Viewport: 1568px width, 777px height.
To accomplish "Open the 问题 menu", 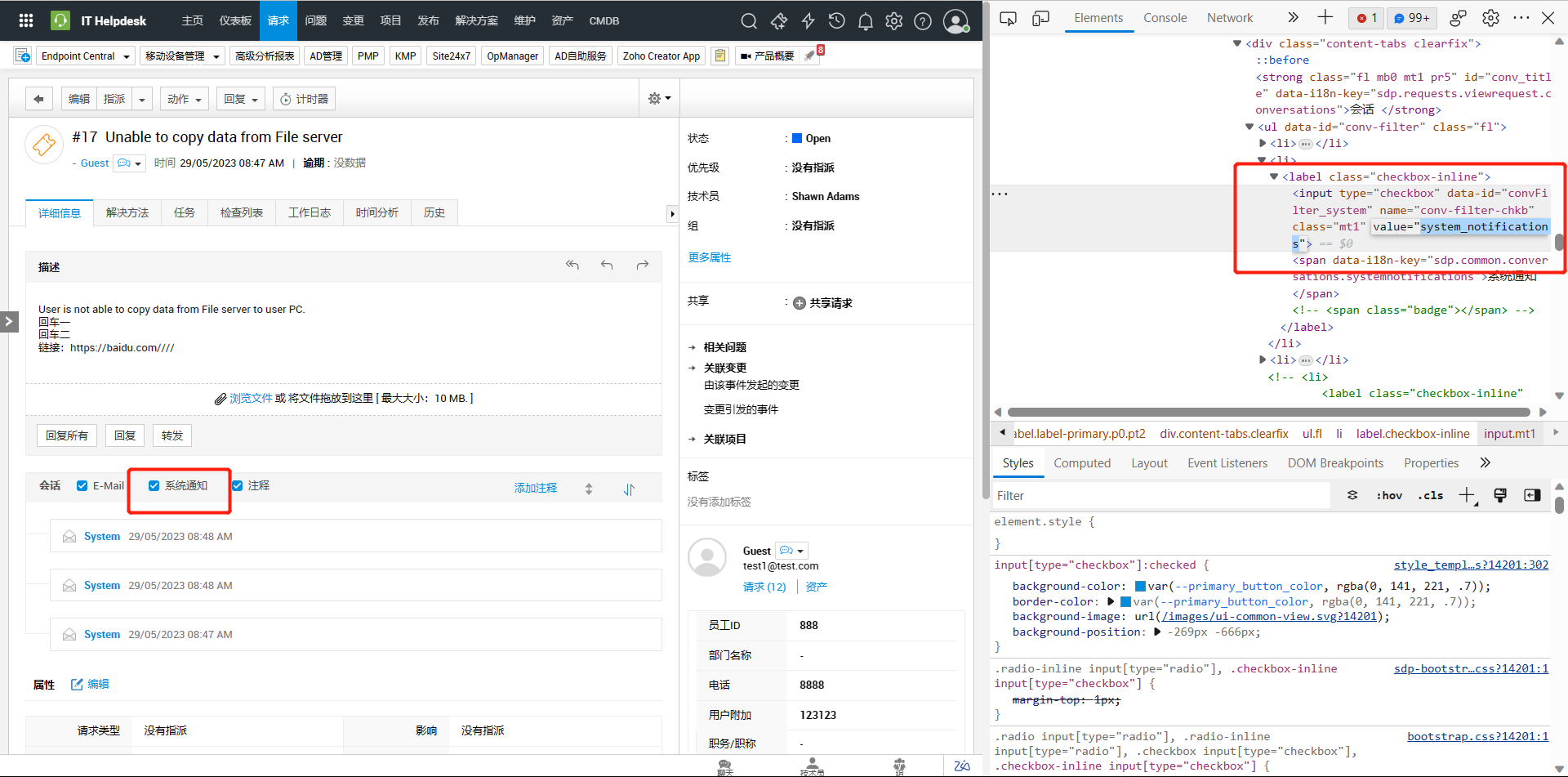I will (316, 20).
